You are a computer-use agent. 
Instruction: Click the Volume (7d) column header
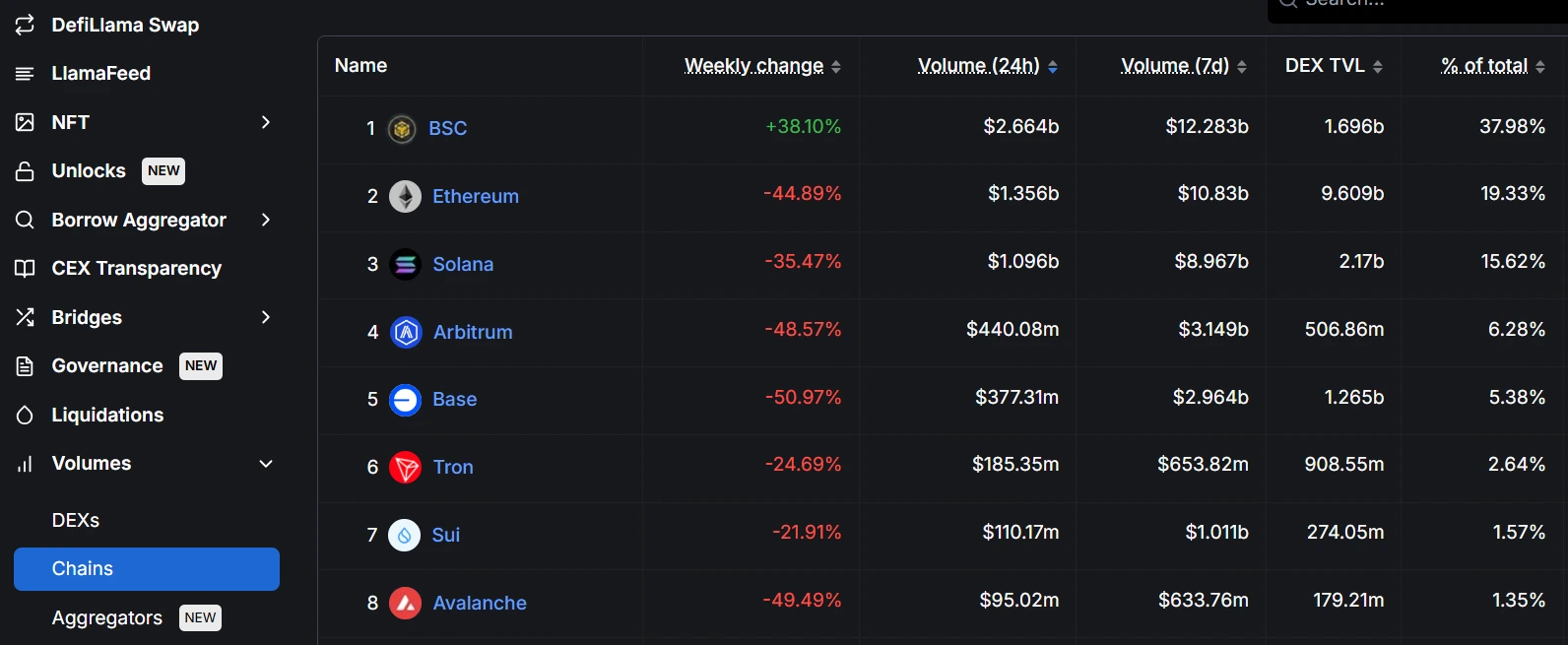pos(1175,66)
